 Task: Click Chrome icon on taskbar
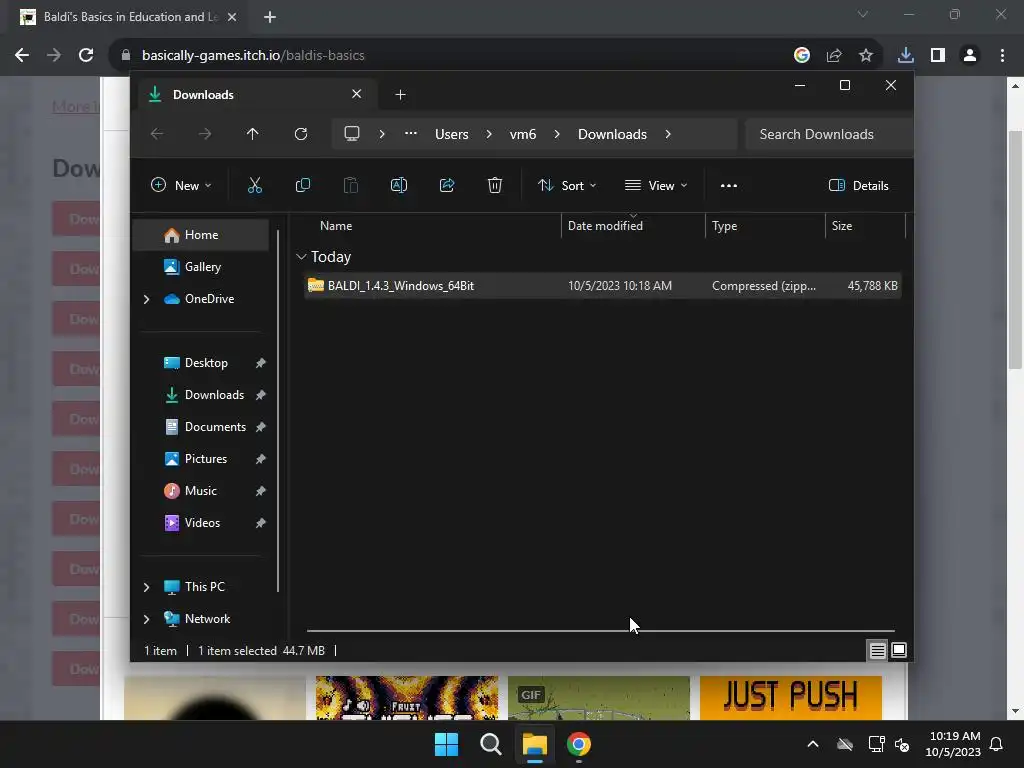click(579, 744)
